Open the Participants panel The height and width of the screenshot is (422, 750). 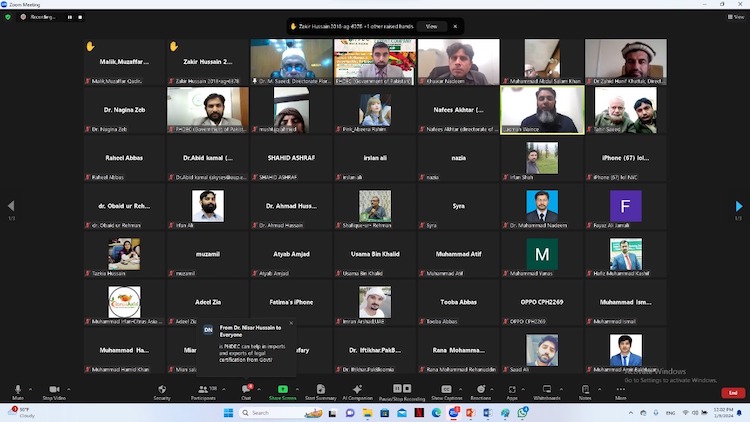tap(203, 391)
